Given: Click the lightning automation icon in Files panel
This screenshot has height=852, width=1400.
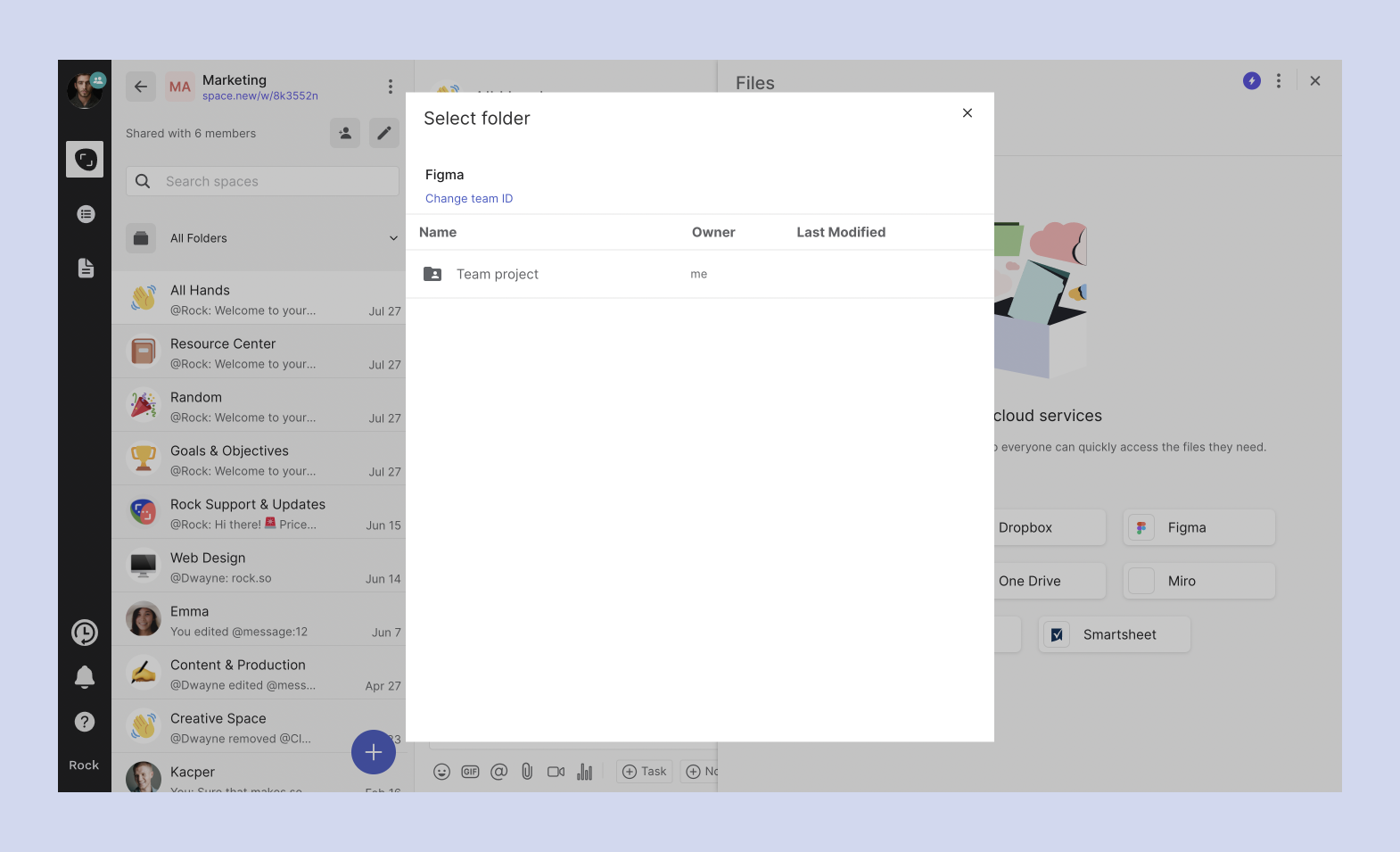Looking at the screenshot, I should pyautogui.click(x=1252, y=81).
